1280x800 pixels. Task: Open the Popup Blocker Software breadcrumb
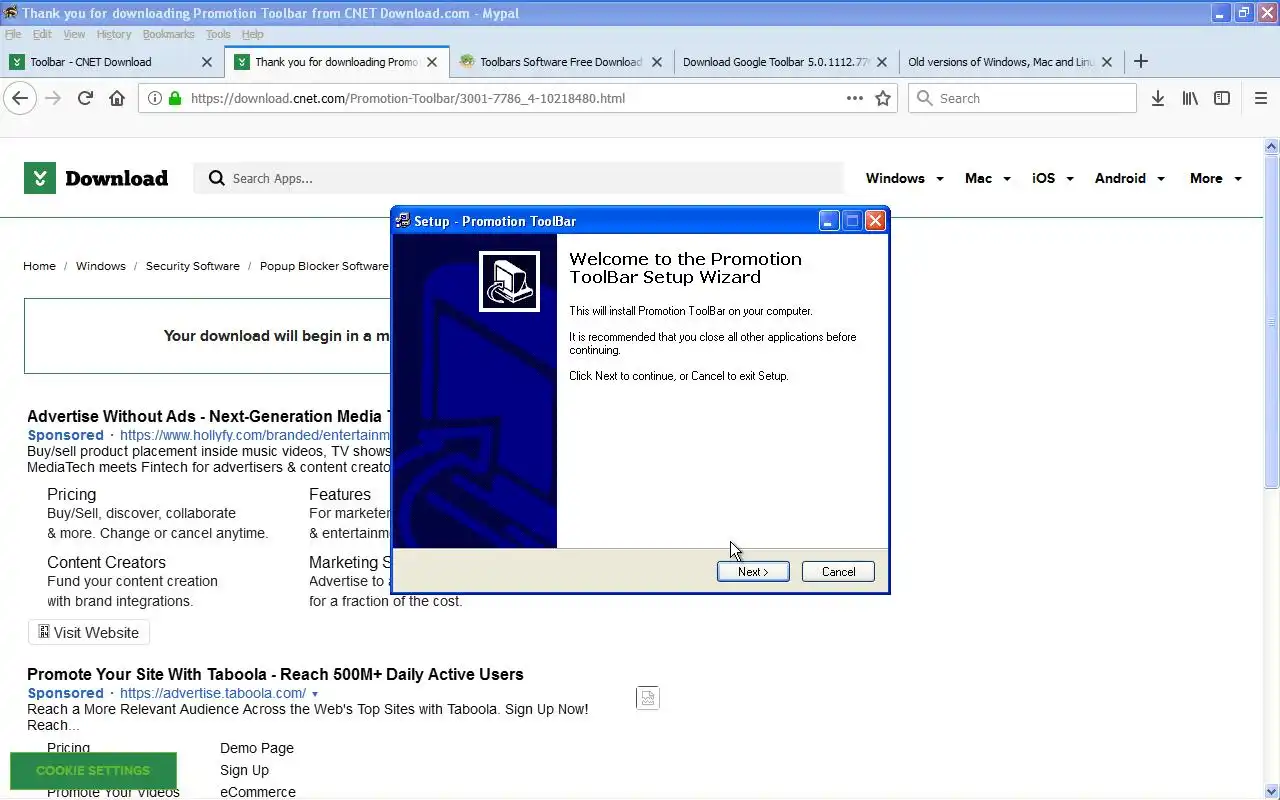tap(324, 266)
